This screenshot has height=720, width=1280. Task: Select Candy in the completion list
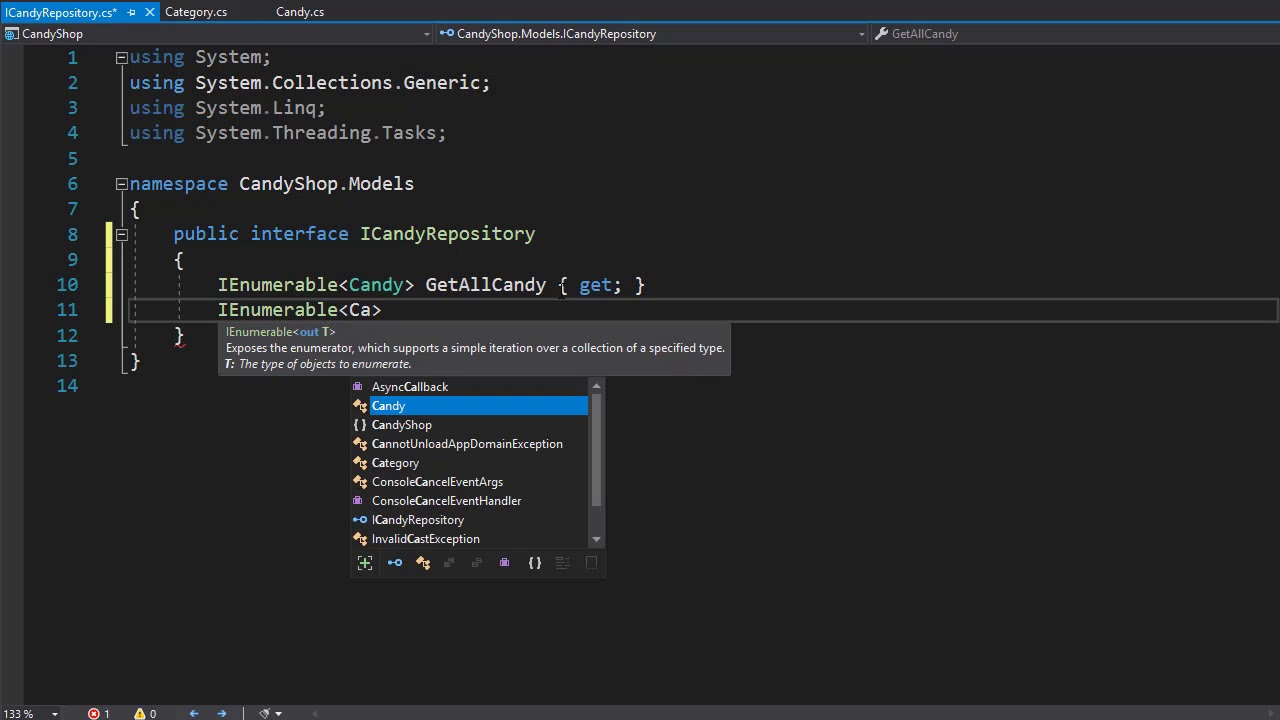[x=470, y=406]
